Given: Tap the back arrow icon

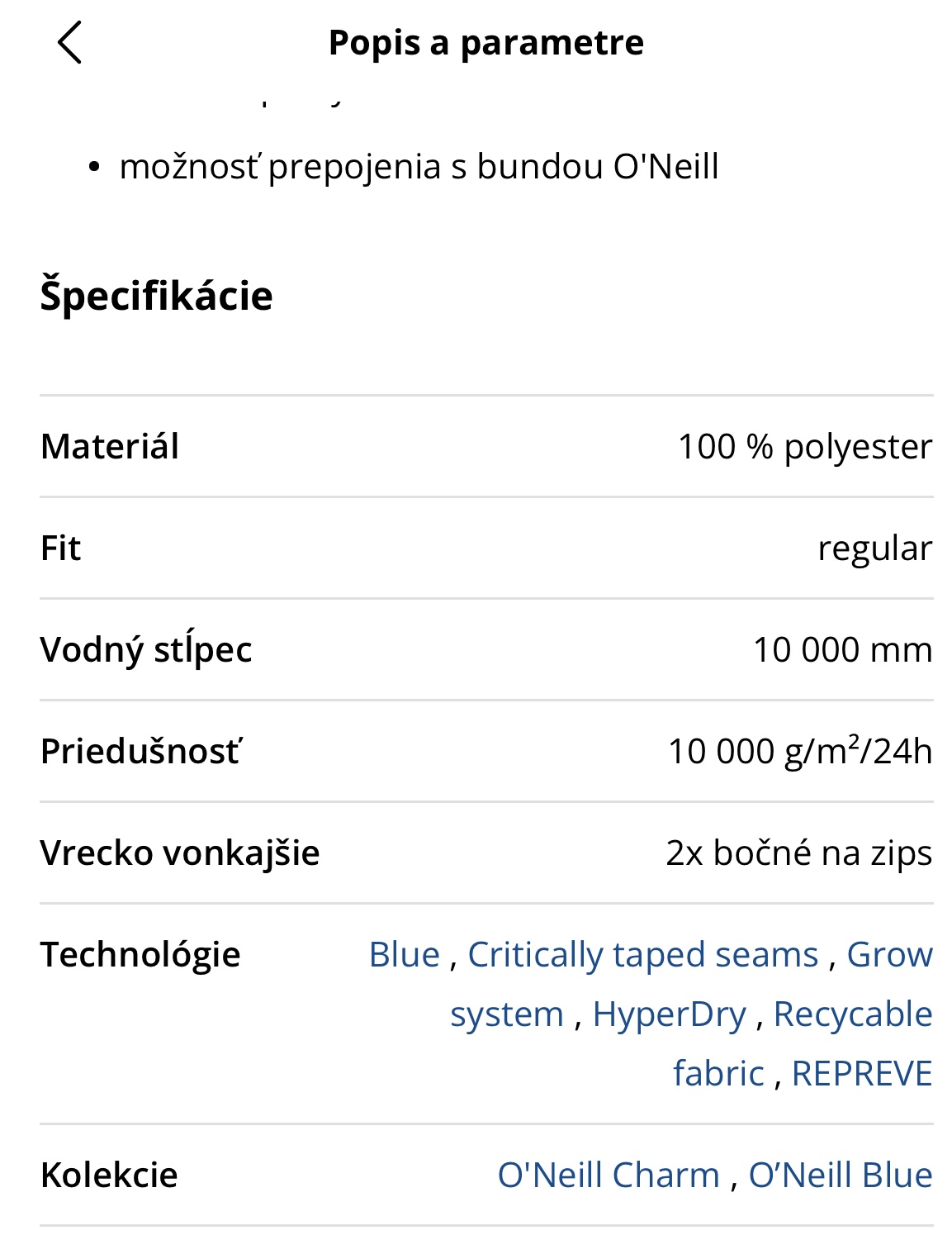Looking at the screenshot, I should [x=70, y=42].
